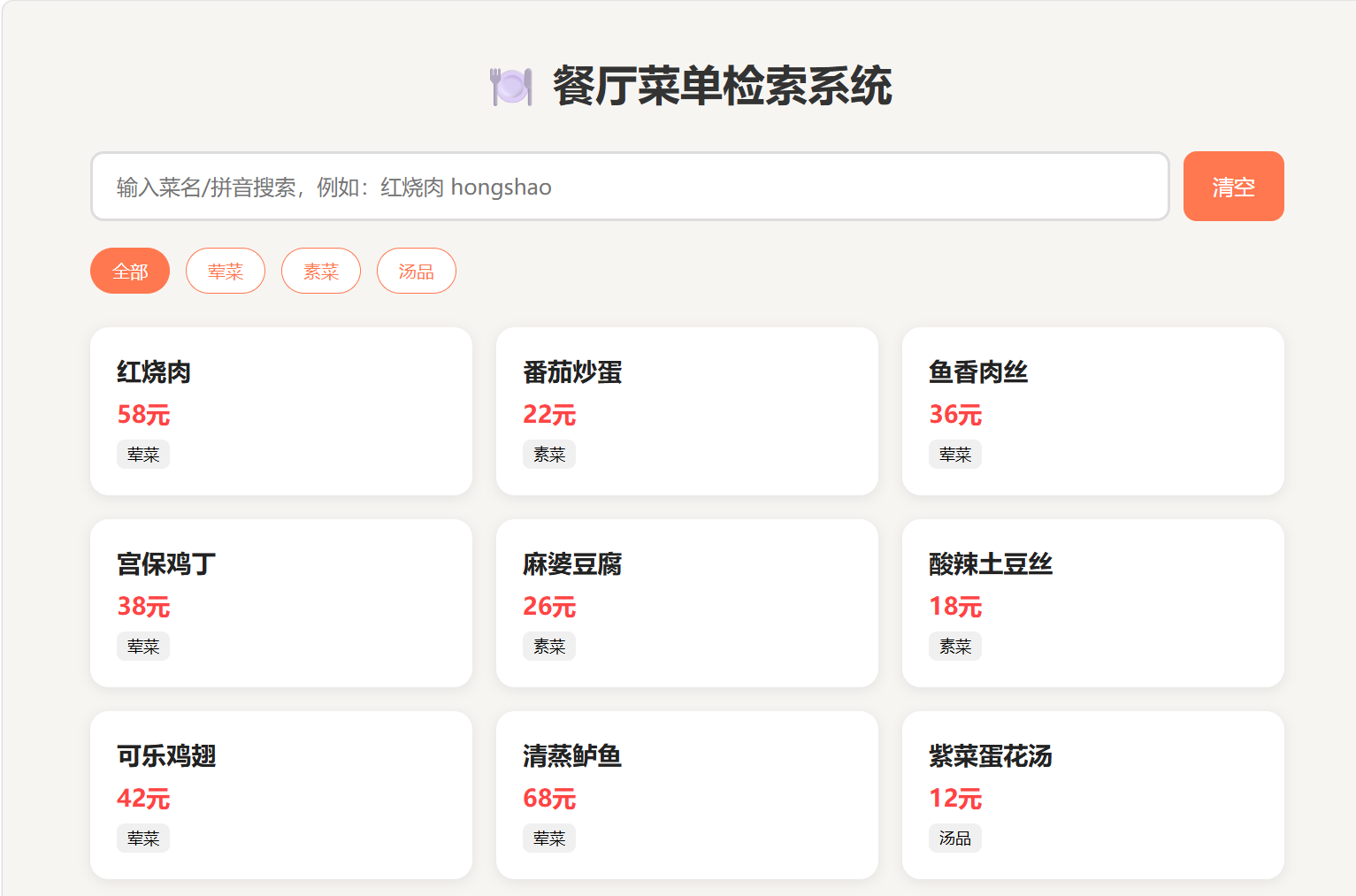Select the 26元 price
The image size is (1356, 896).
click(549, 607)
